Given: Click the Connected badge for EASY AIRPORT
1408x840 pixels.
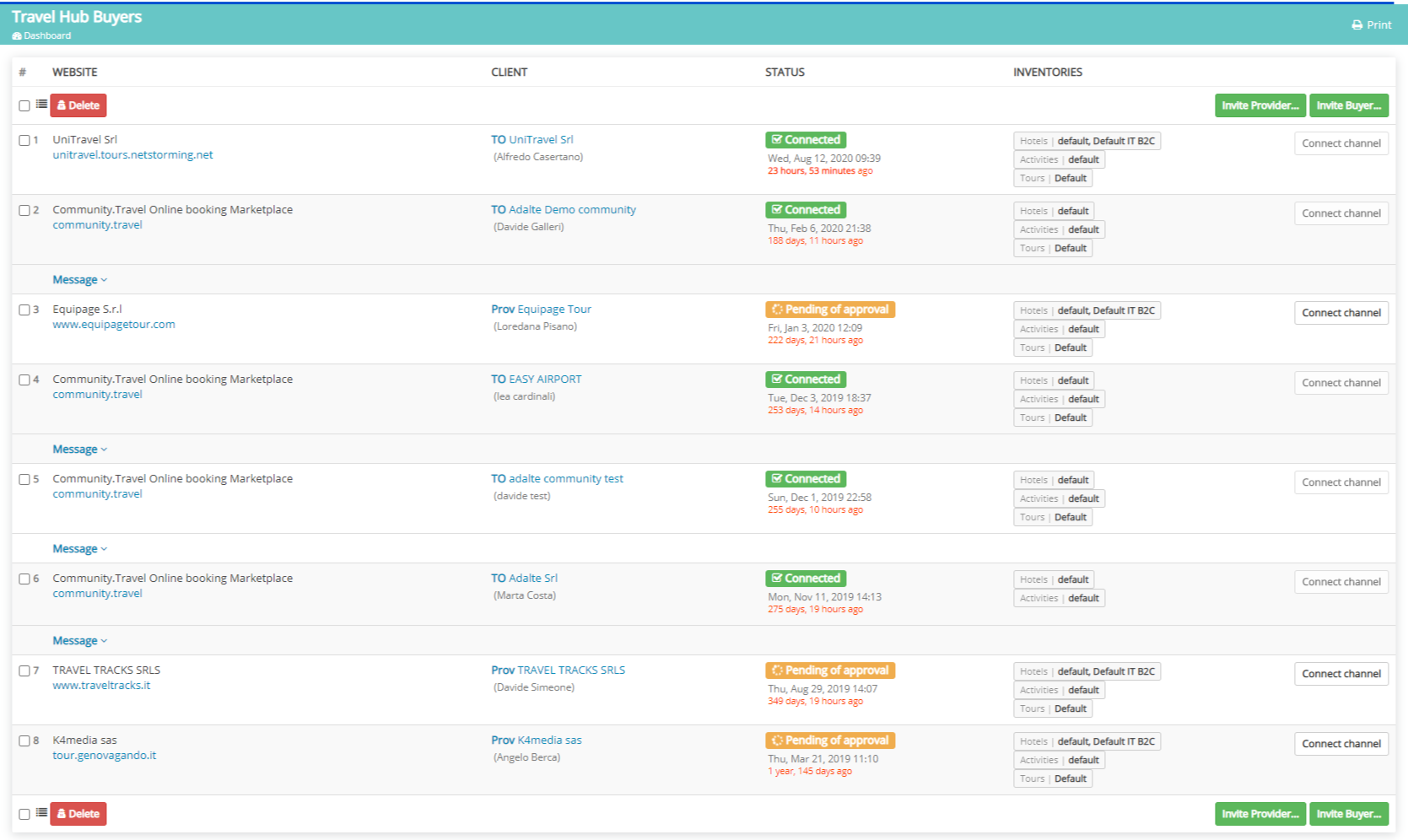Looking at the screenshot, I should [805, 379].
